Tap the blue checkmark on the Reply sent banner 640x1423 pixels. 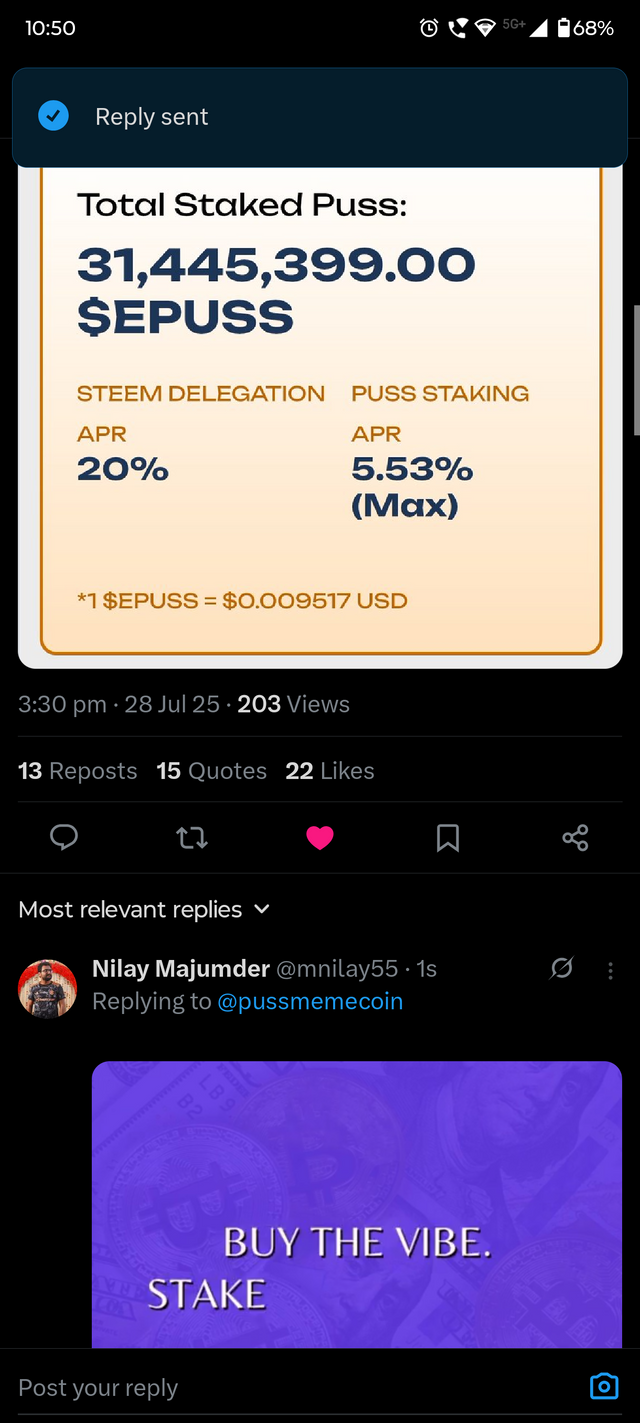pos(53,116)
